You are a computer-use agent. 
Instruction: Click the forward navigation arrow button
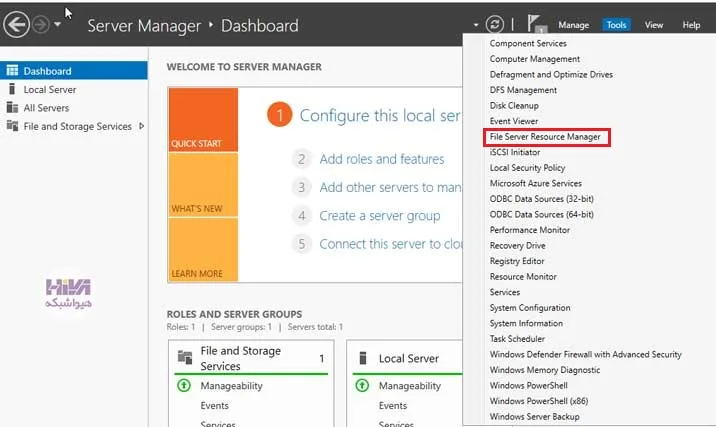pyautogui.click(x=41, y=25)
